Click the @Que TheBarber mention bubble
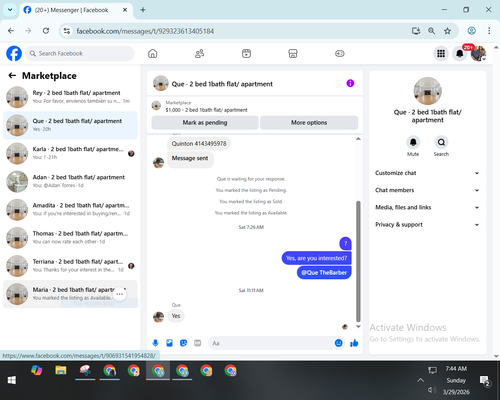 click(324, 273)
